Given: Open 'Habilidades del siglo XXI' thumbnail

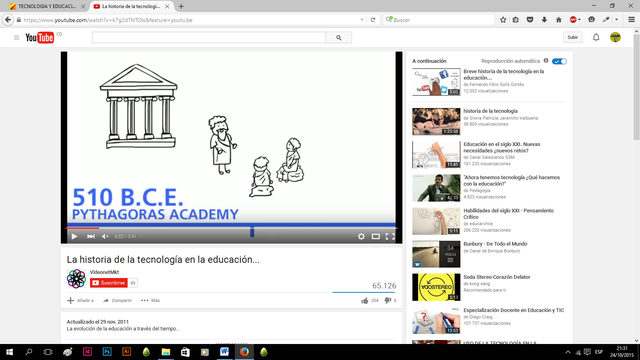Looking at the screenshot, I should (x=436, y=221).
